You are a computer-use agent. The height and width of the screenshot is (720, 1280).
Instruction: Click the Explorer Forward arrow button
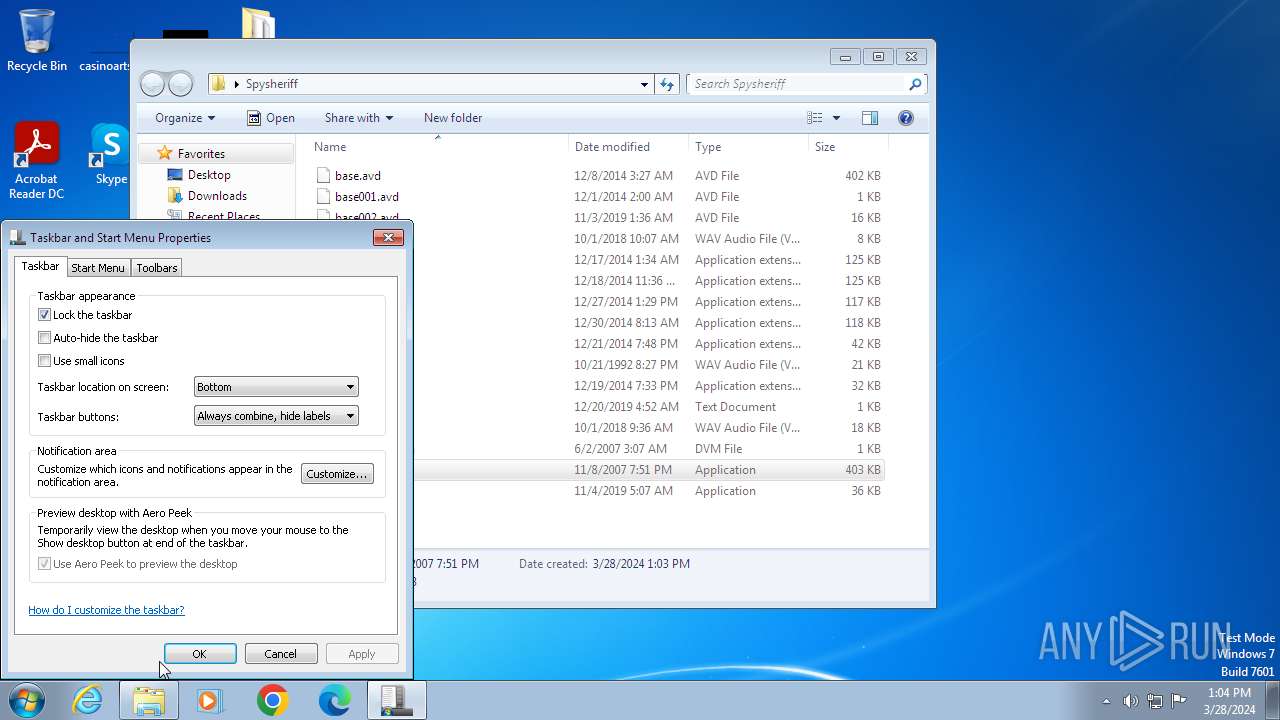[x=180, y=84]
